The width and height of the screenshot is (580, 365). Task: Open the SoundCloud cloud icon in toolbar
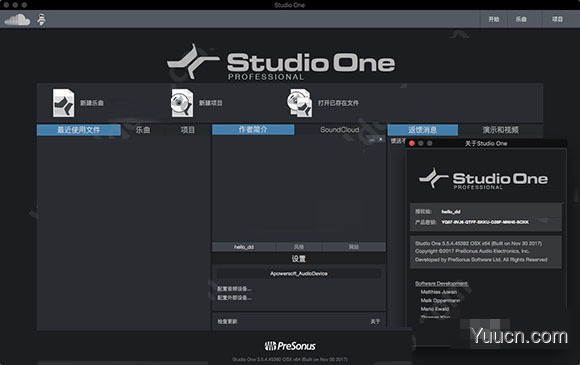click(17, 19)
